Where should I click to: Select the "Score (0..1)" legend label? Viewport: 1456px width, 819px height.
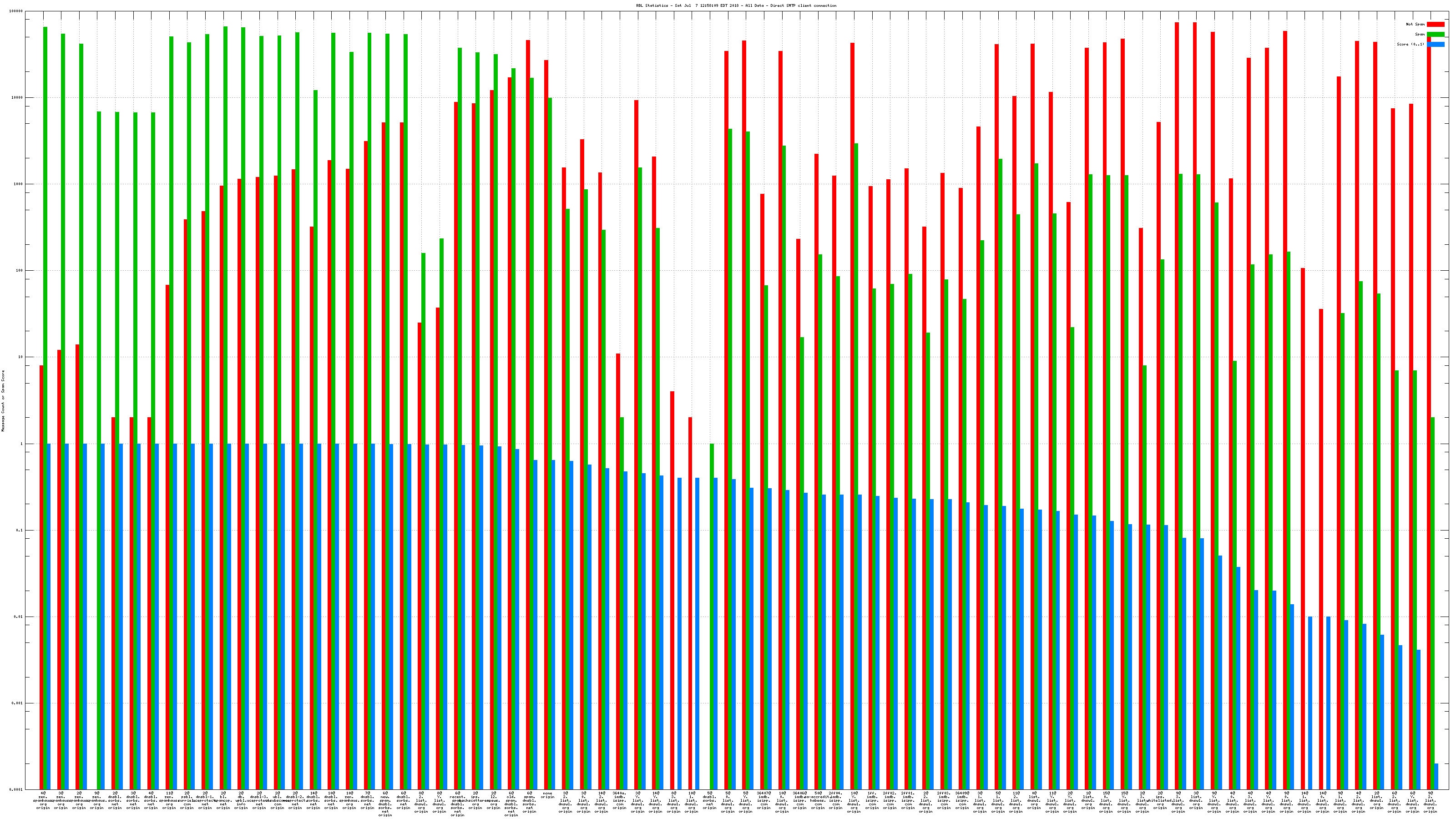click(x=1411, y=44)
